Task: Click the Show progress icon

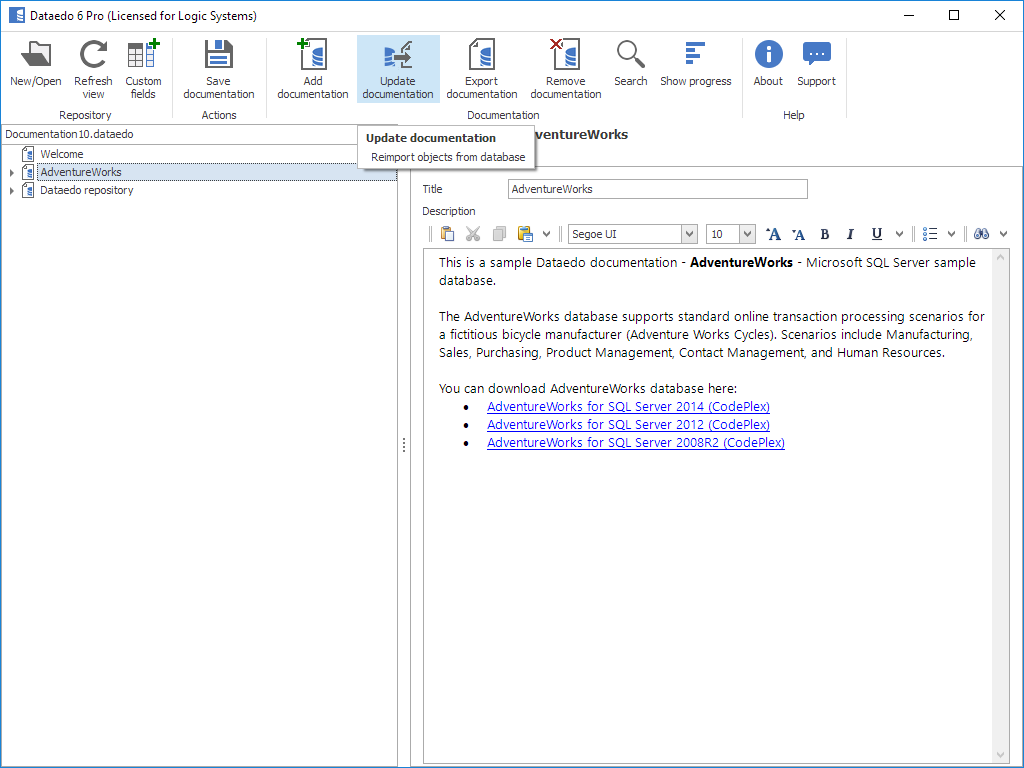Action: [x=695, y=56]
